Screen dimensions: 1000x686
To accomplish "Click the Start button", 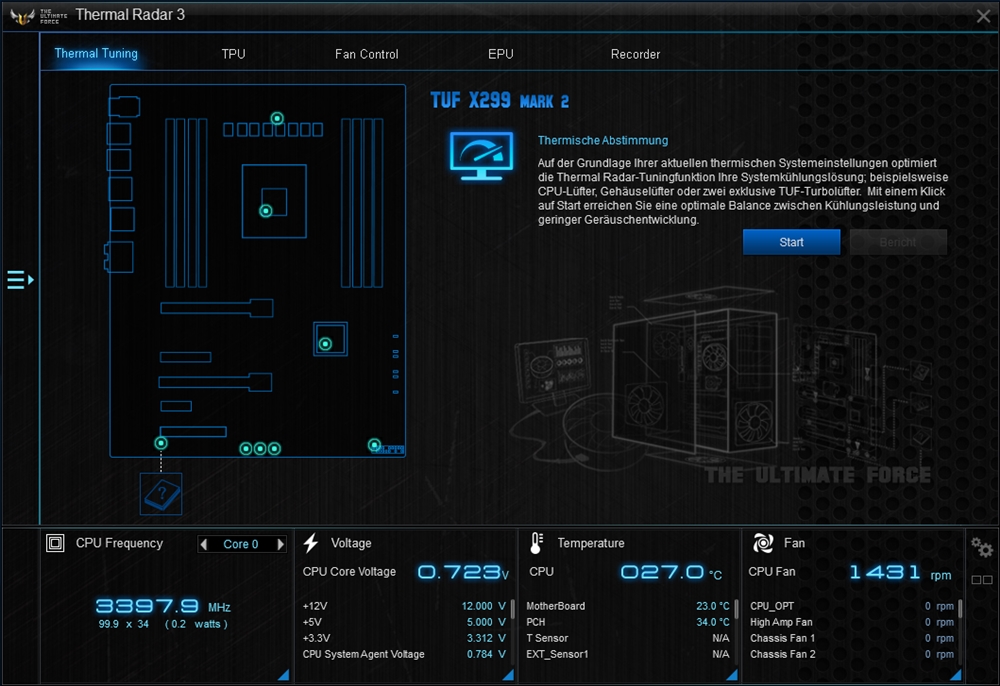I will point(791,242).
